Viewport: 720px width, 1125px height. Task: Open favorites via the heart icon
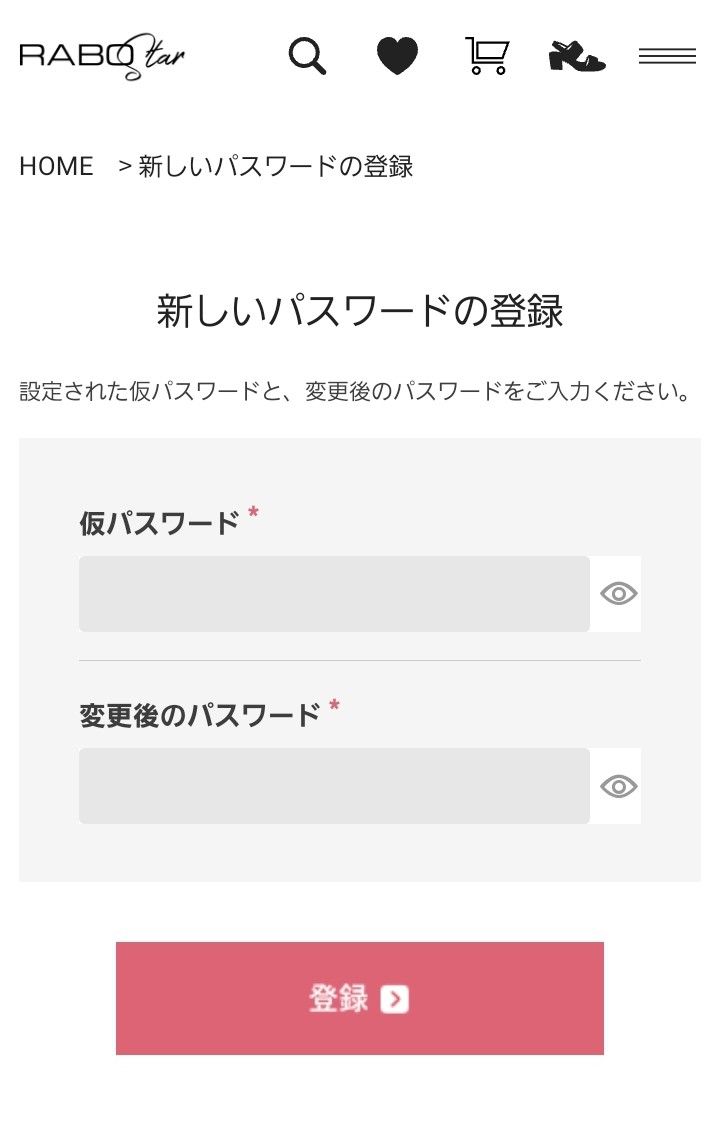tap(397, 55)
